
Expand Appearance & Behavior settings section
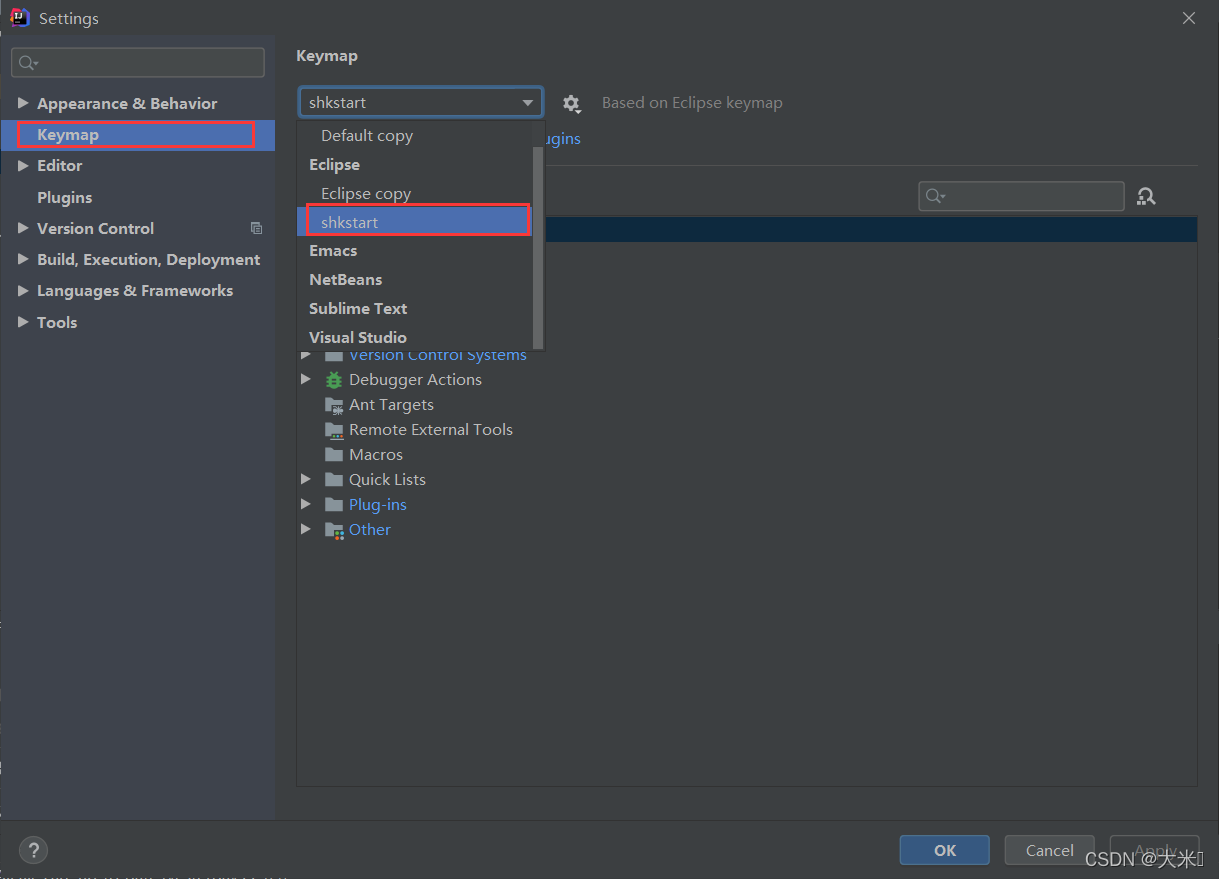pos(23,103)
